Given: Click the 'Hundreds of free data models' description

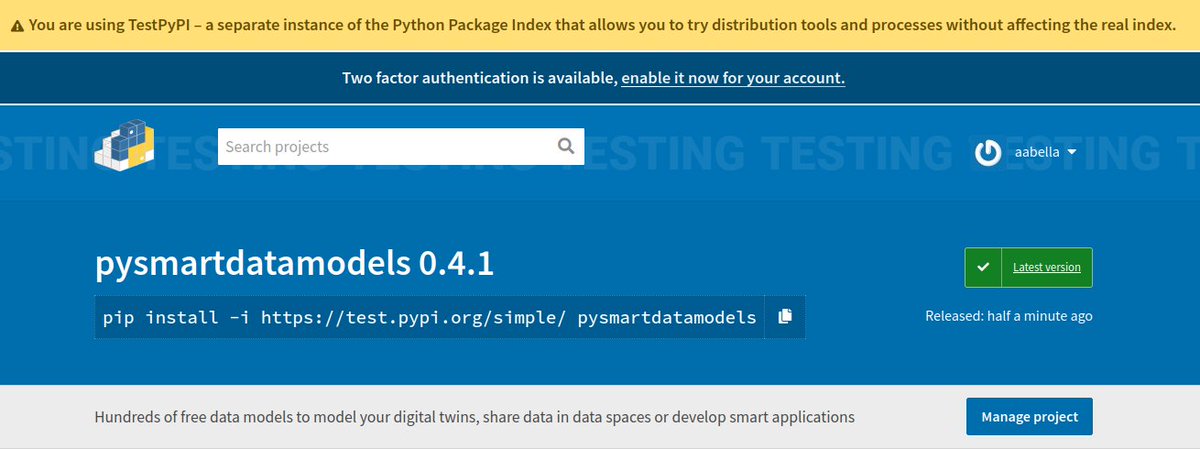Looking at the screenshot, I should pos(474,417).
